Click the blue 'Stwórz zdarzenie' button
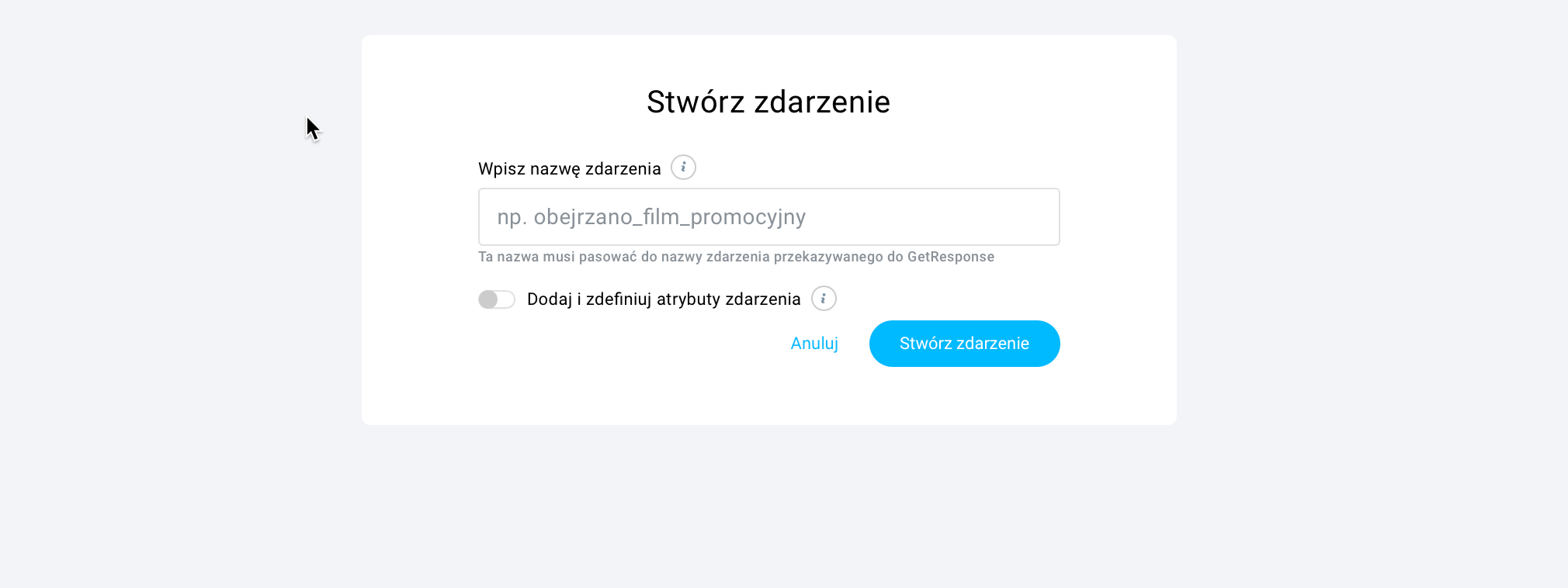Viewport: 1568px width, 588px height. [x=964, y=344]
